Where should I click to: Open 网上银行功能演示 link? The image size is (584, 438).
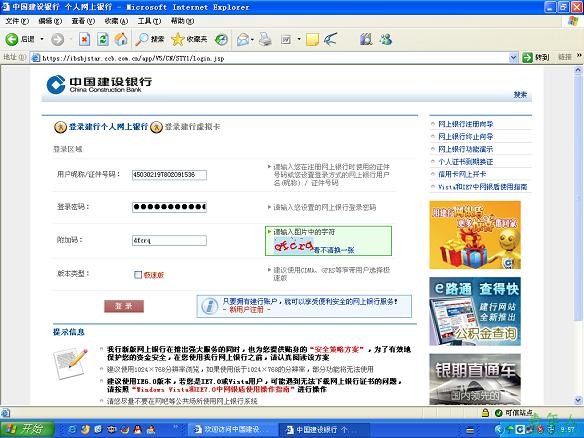pos(466,149)
